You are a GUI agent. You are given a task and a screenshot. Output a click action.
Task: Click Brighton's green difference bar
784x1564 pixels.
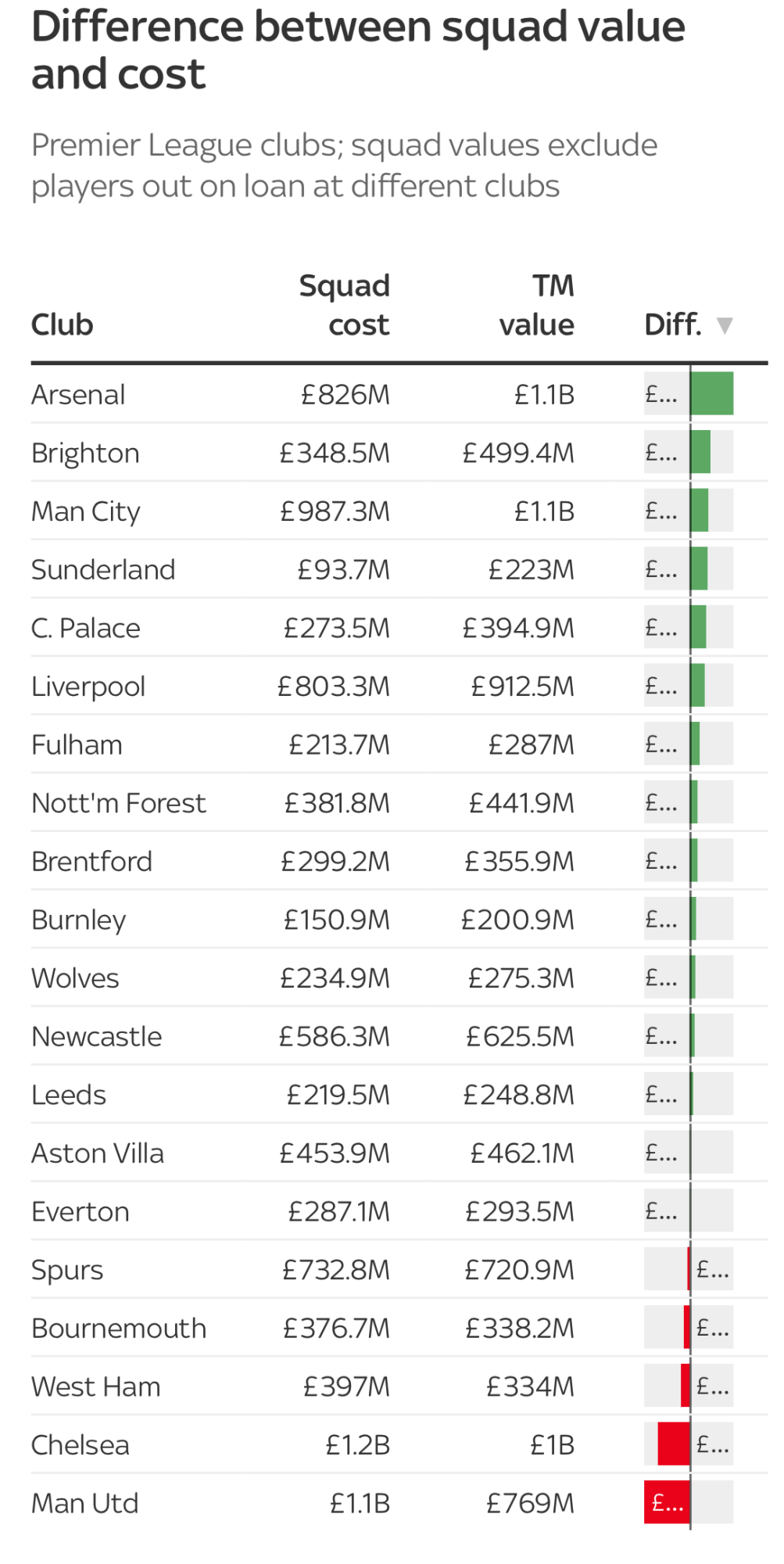click(x=701, y=452)
